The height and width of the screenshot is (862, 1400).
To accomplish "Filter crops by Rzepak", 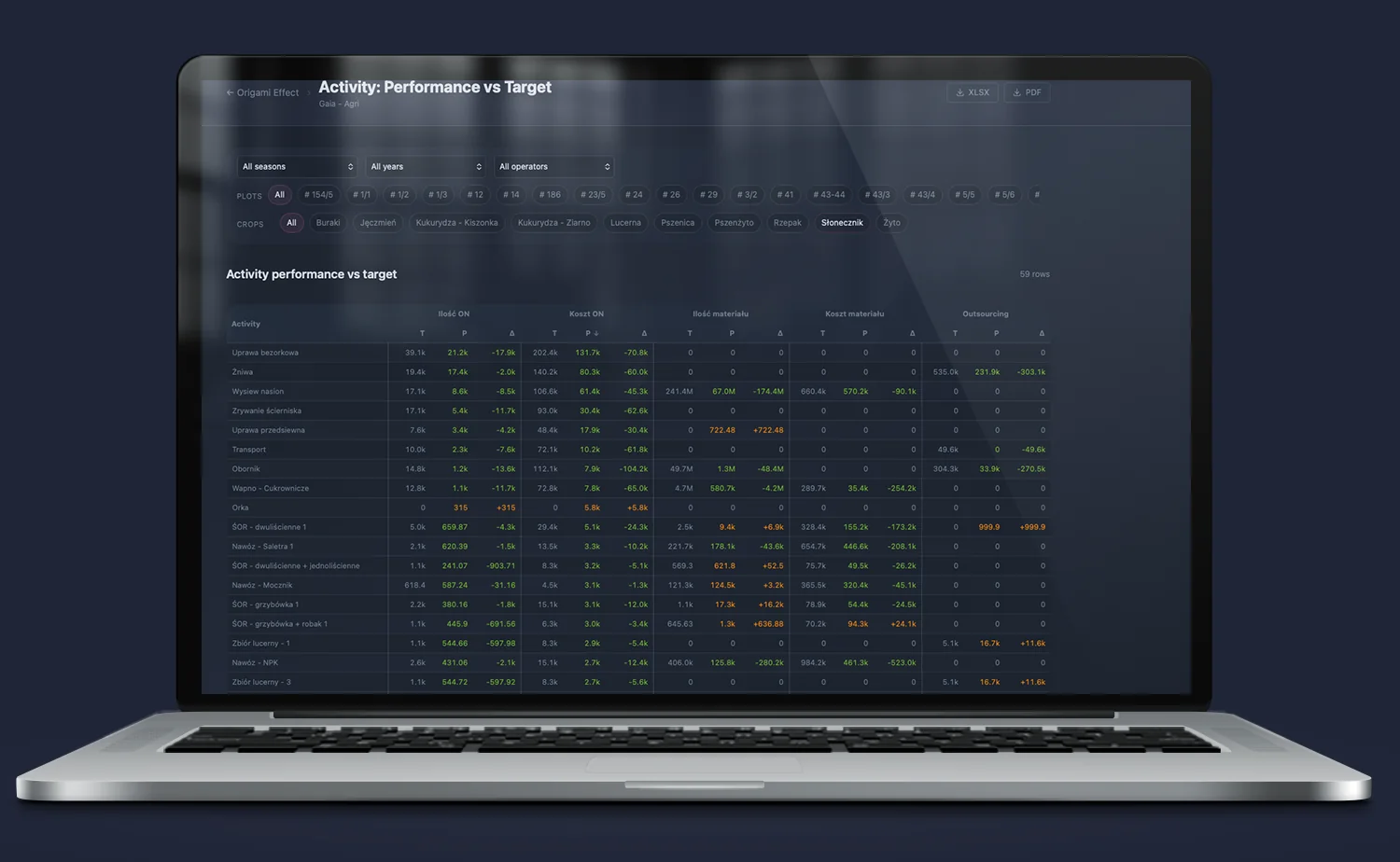I will point(787,223).
